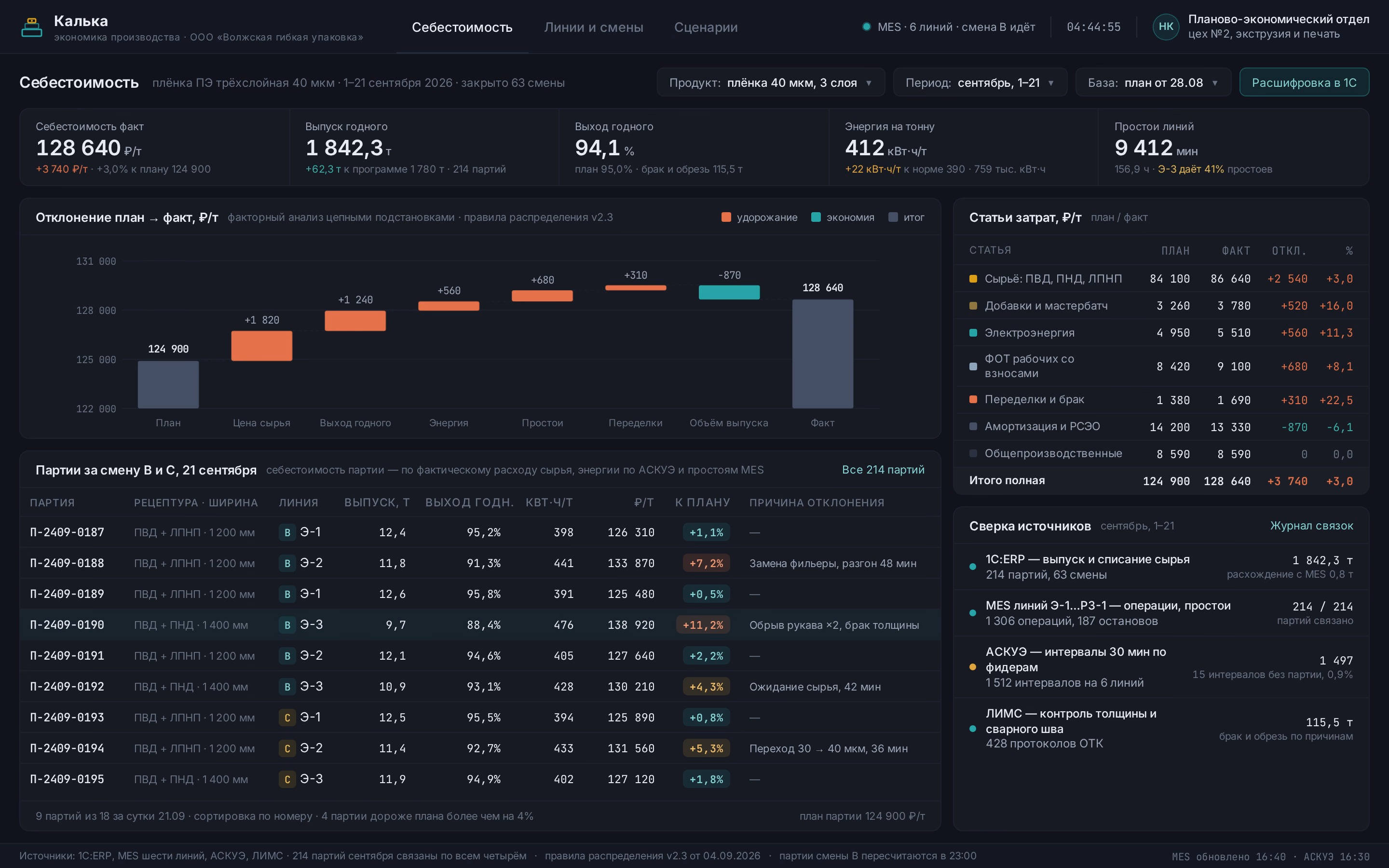
Task: Click the Себестоимость факт 128 640 card
Action: coord(155,147)
